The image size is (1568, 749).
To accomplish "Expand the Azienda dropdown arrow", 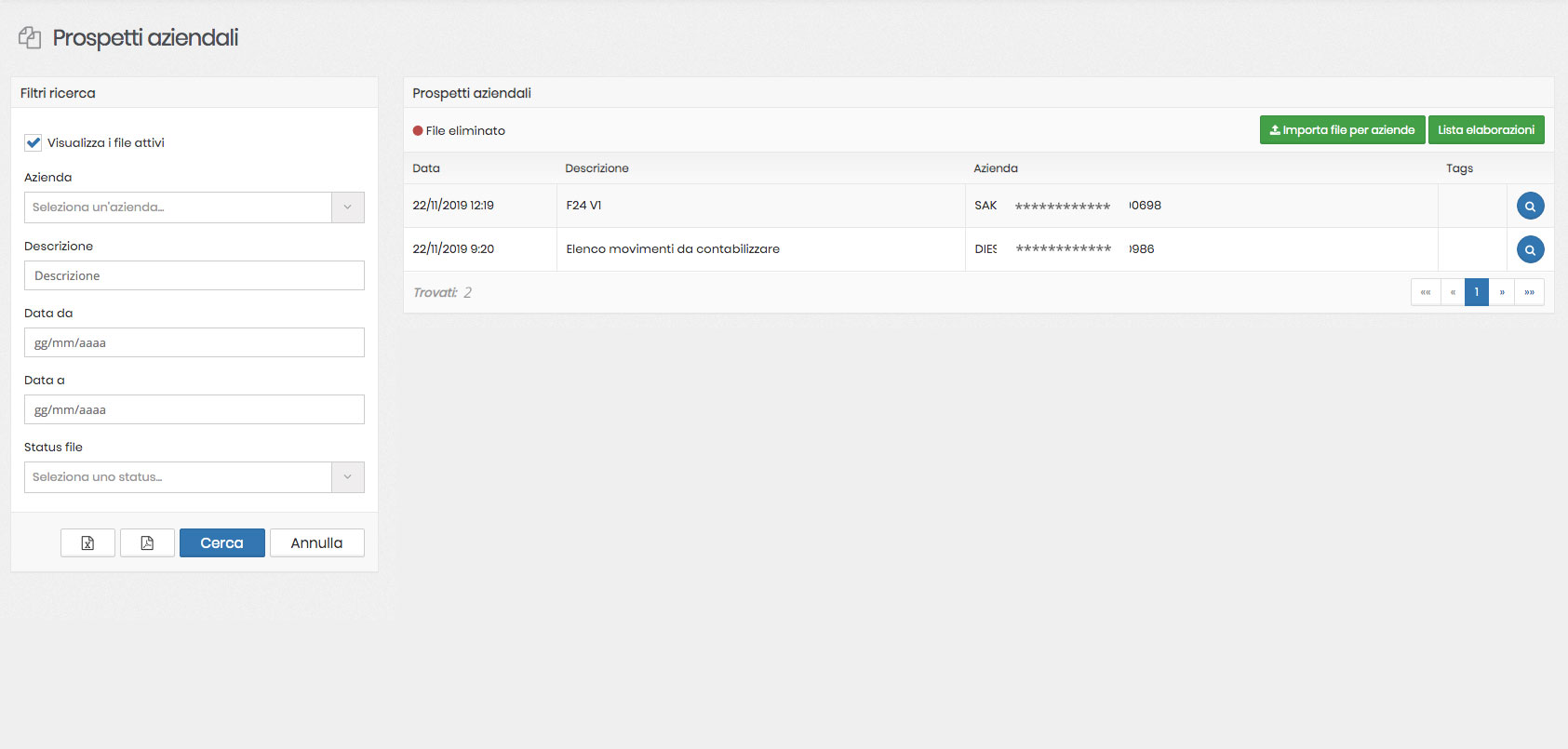I will click(347, 207).
